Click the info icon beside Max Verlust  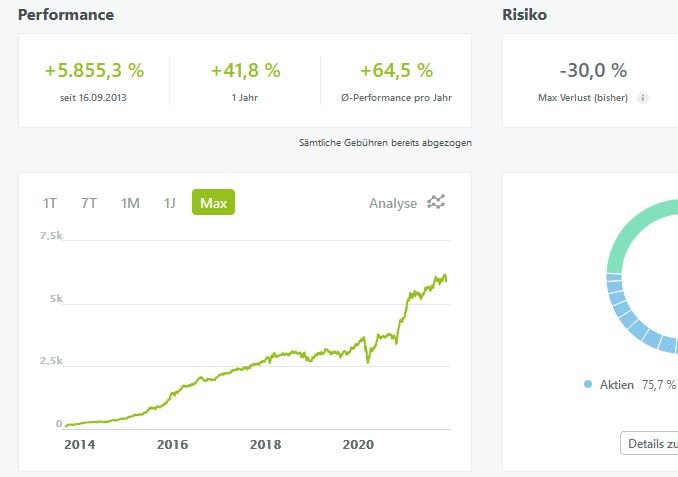point(643,98)
